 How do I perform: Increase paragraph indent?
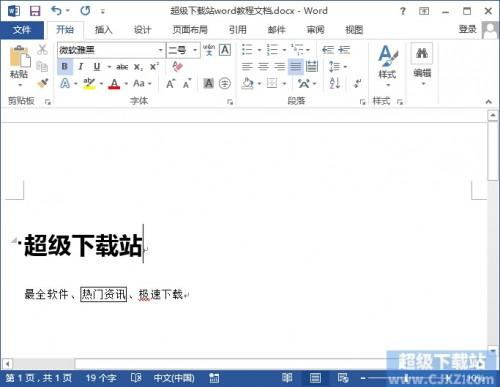[344, 50]
